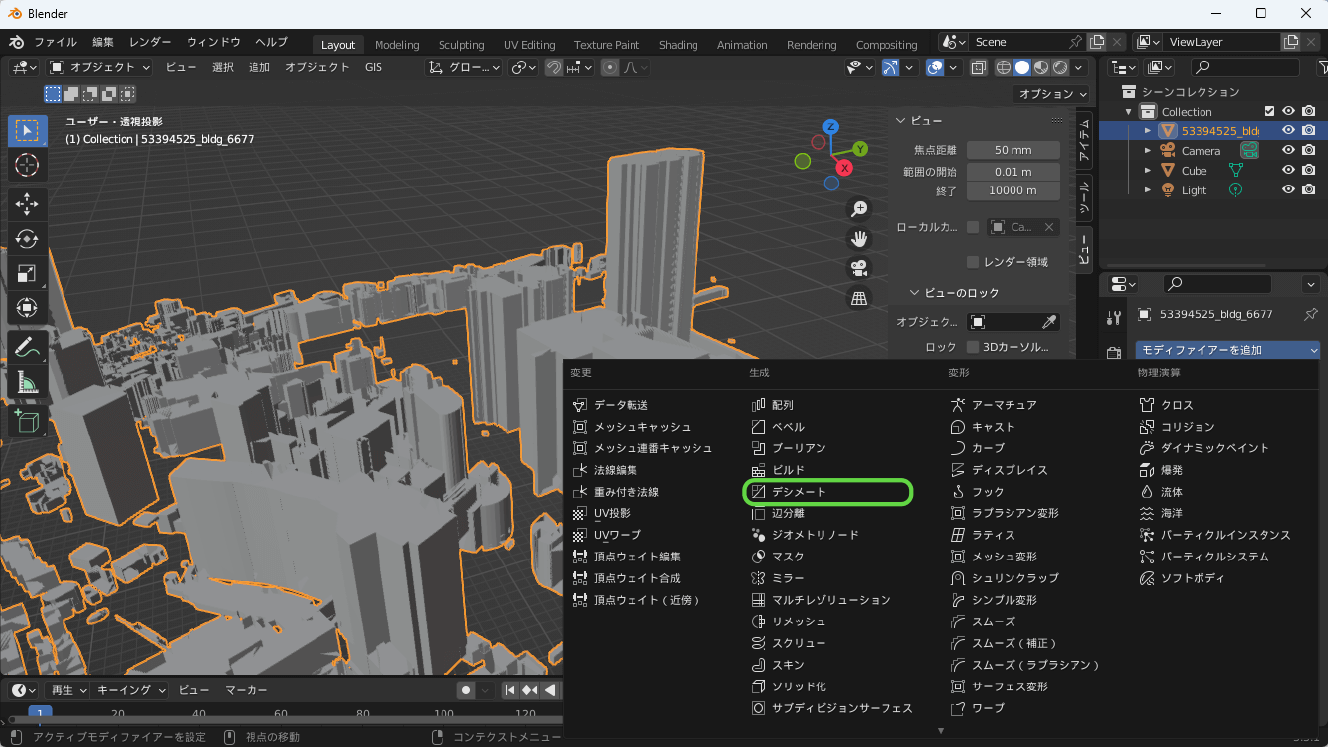Add the シュリンクラップ modifier
This screenshot has height=747, width=1328.
point(1004,578)
